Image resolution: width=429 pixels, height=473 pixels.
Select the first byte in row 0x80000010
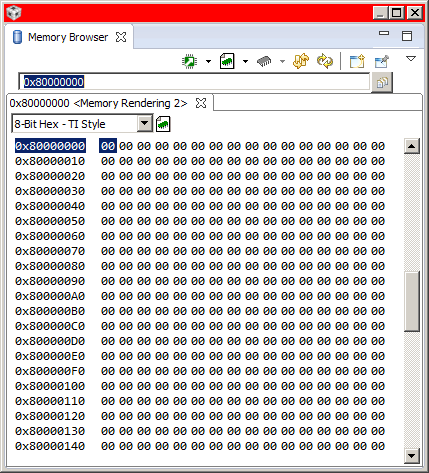click(x=108, y=161)
